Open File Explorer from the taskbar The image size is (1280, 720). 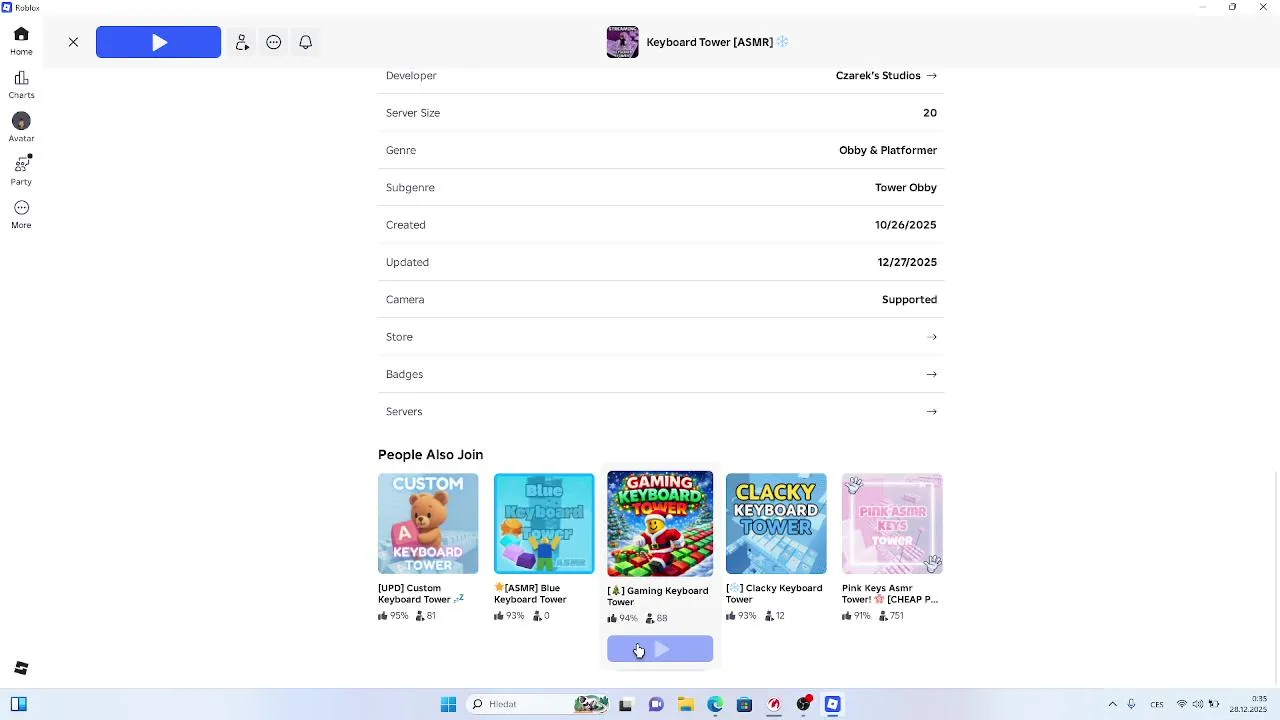pos(686,704)
